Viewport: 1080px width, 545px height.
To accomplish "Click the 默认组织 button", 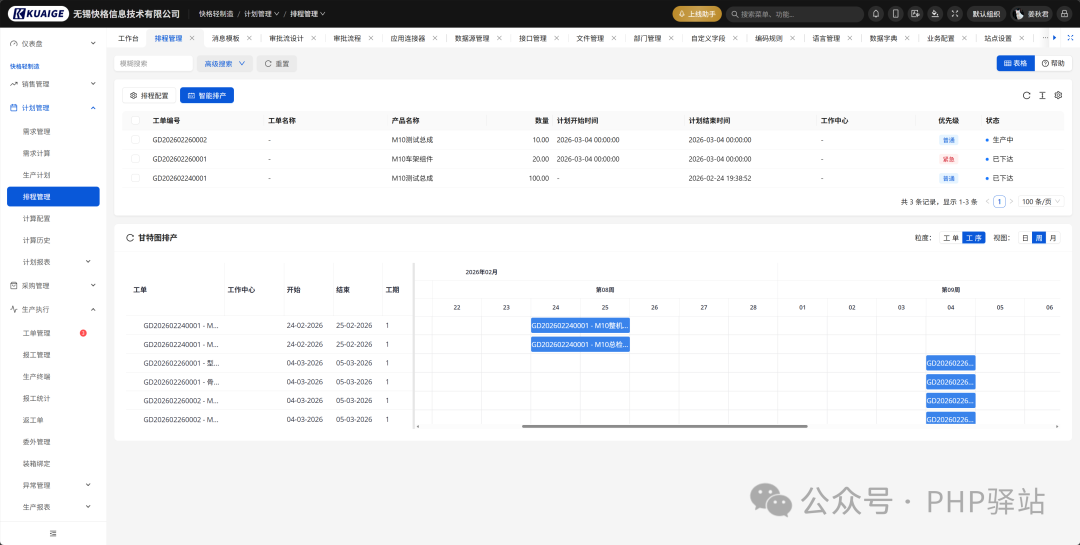I will tap(987, 14).
